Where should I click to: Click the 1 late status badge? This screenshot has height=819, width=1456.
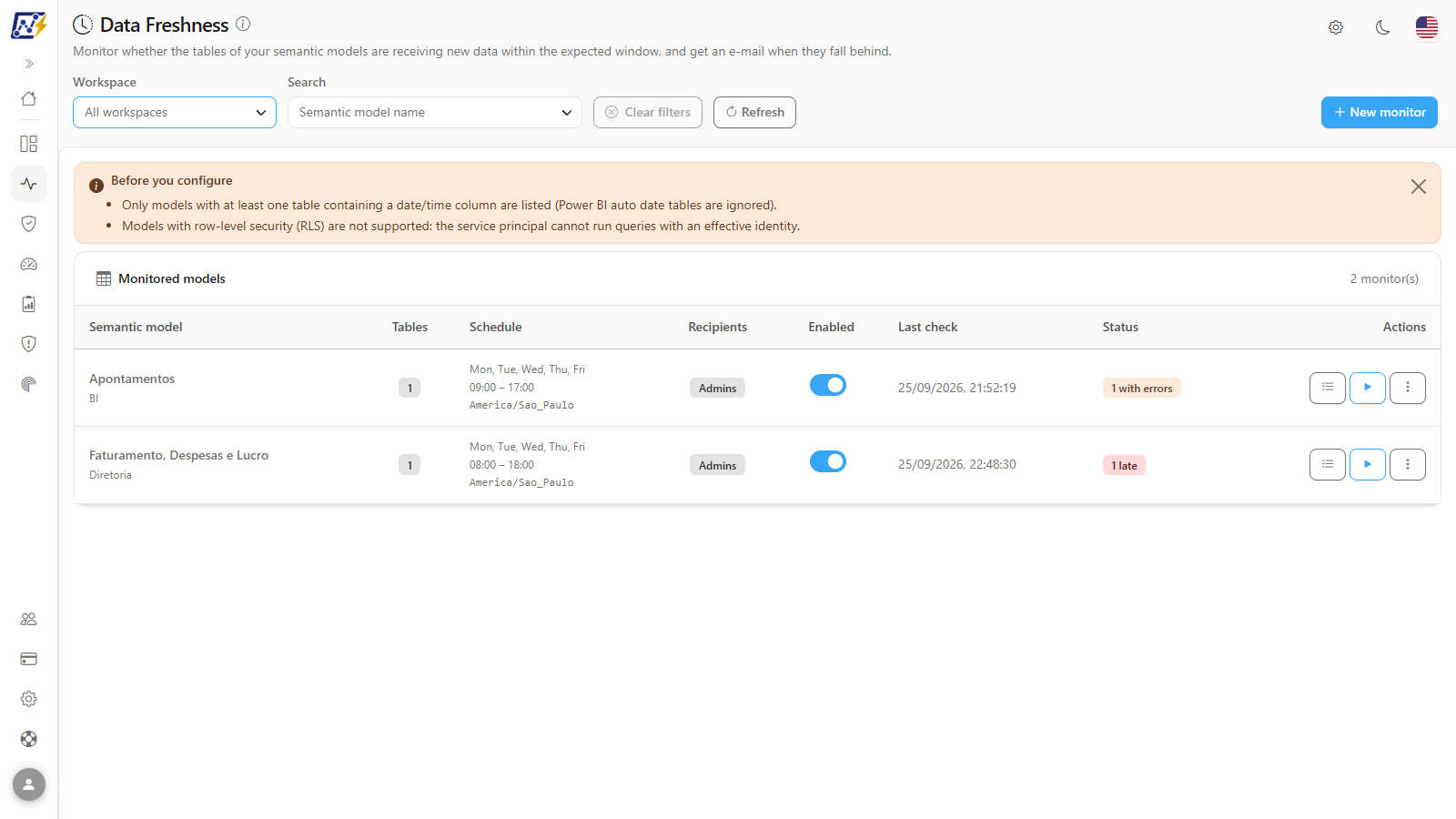(1124, 465)
